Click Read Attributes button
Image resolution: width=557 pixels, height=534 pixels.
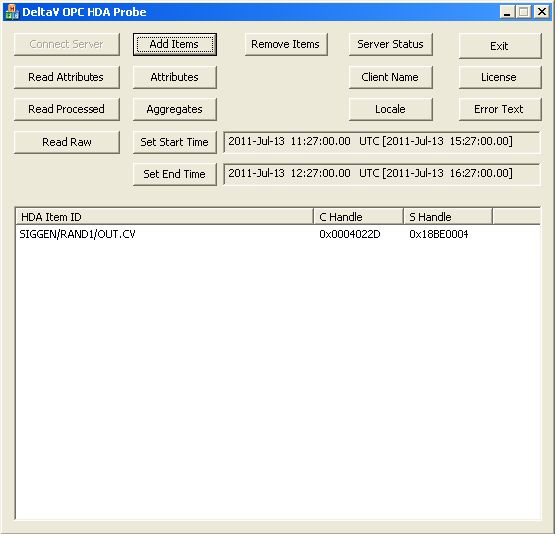67,77
